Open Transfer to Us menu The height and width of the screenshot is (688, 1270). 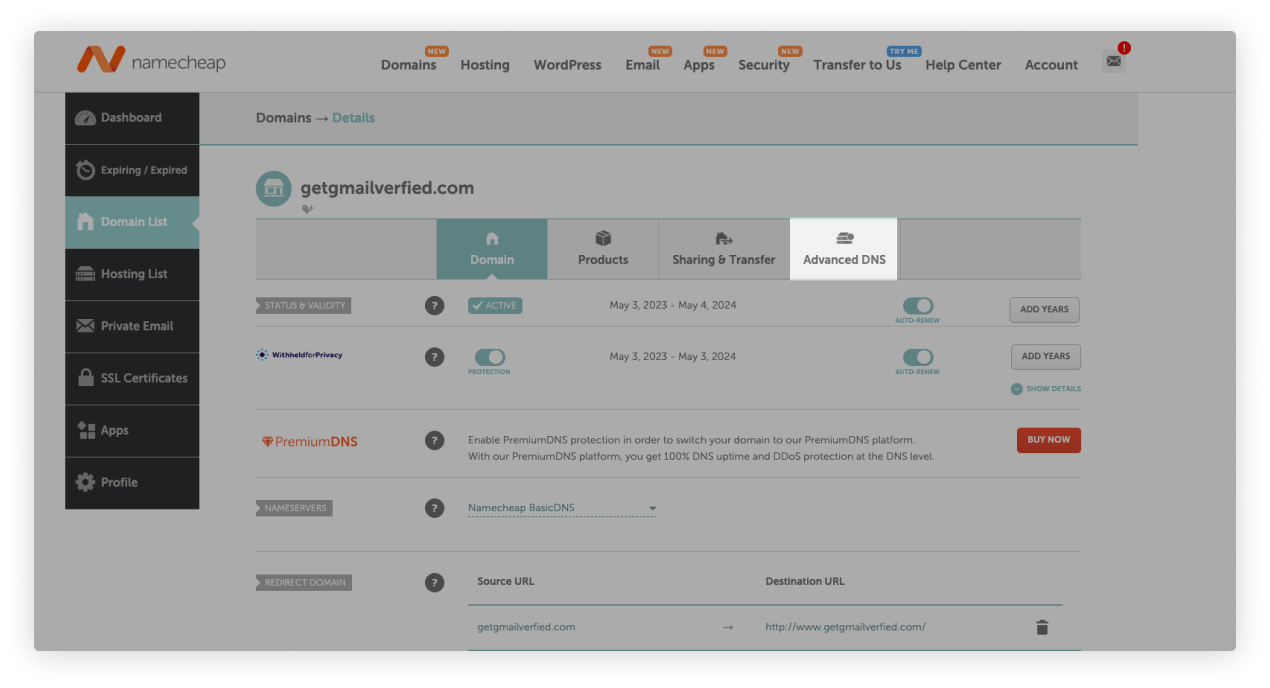point(857,65)
